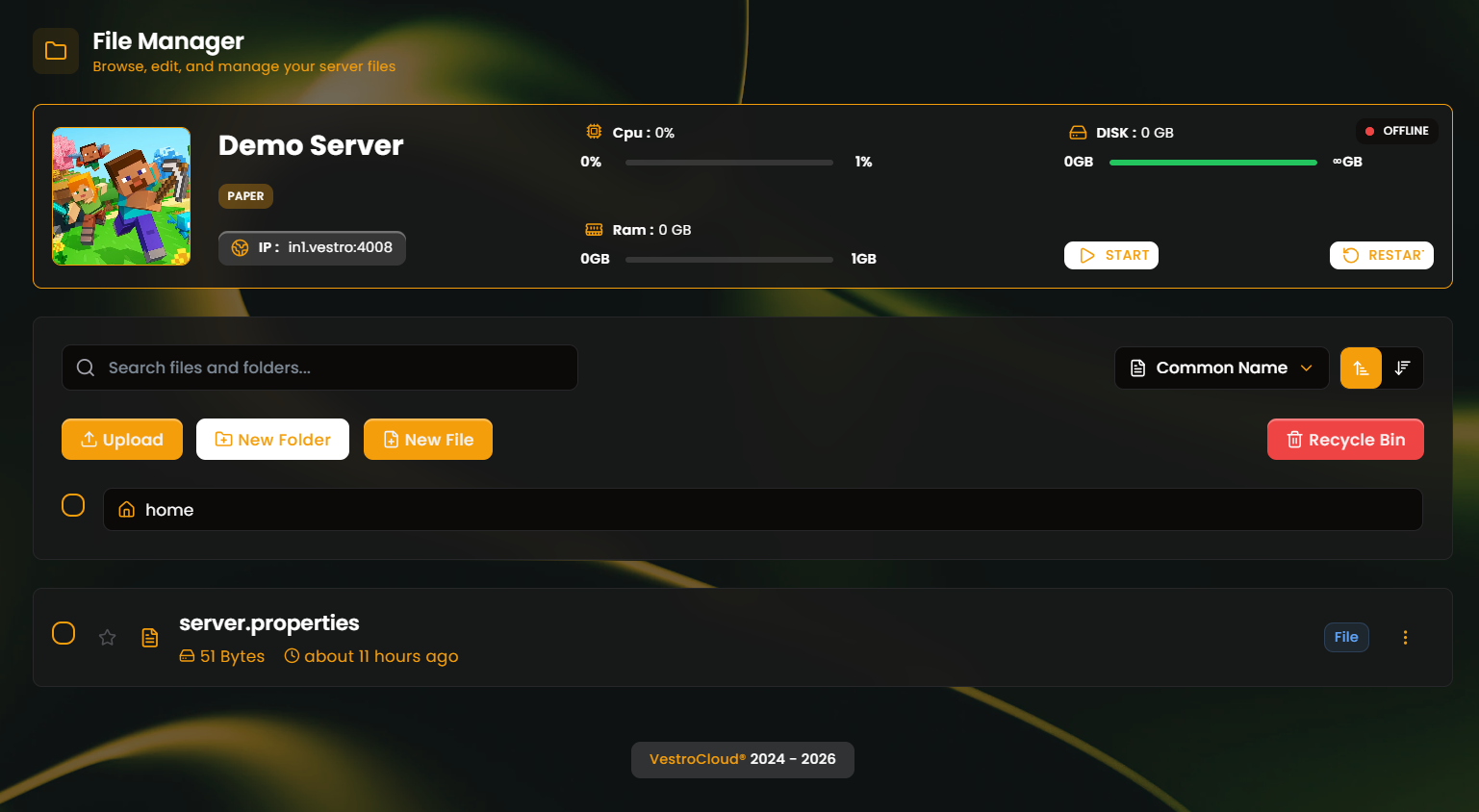Click the DISK usage progress bar
The image size is (1479, 812).
[1212, 162]
